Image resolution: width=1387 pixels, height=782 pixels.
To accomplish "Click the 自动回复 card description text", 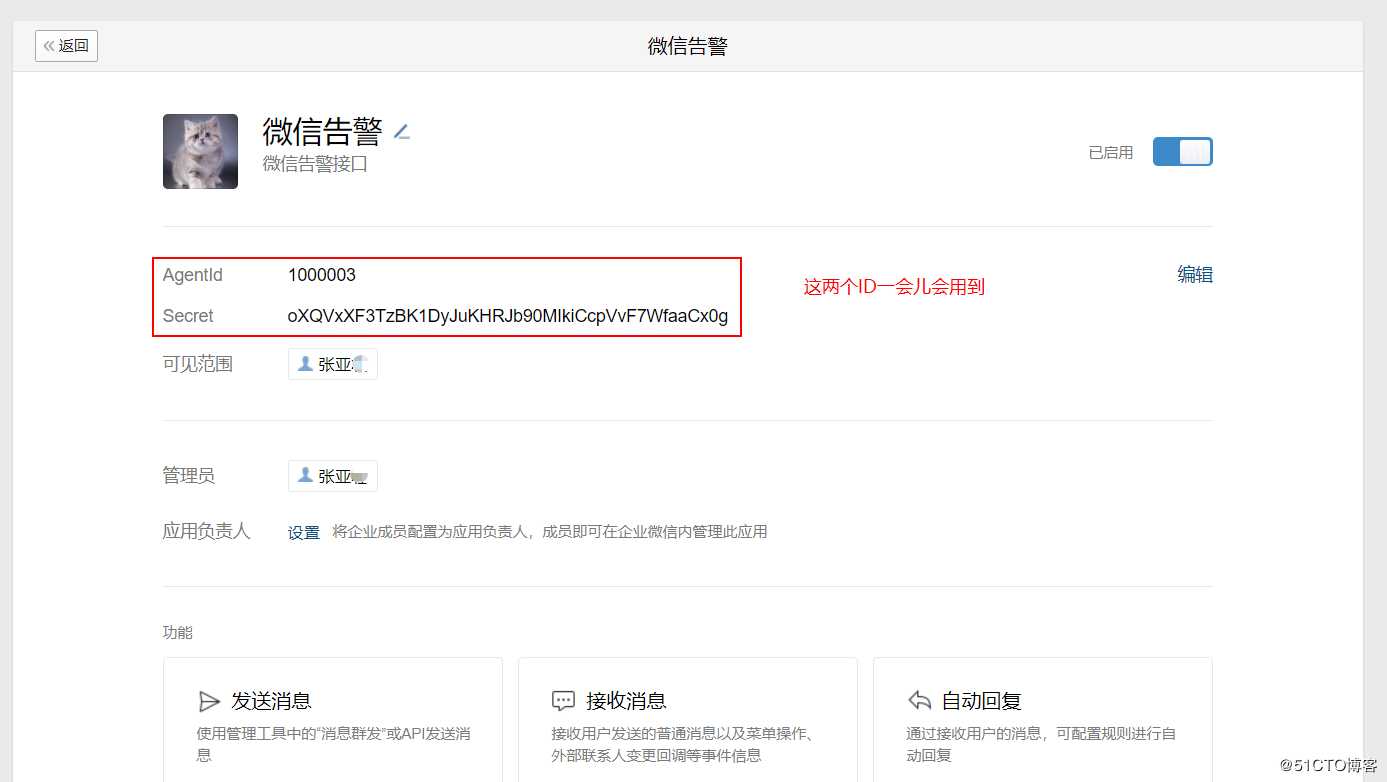I will click(1041, 744).
